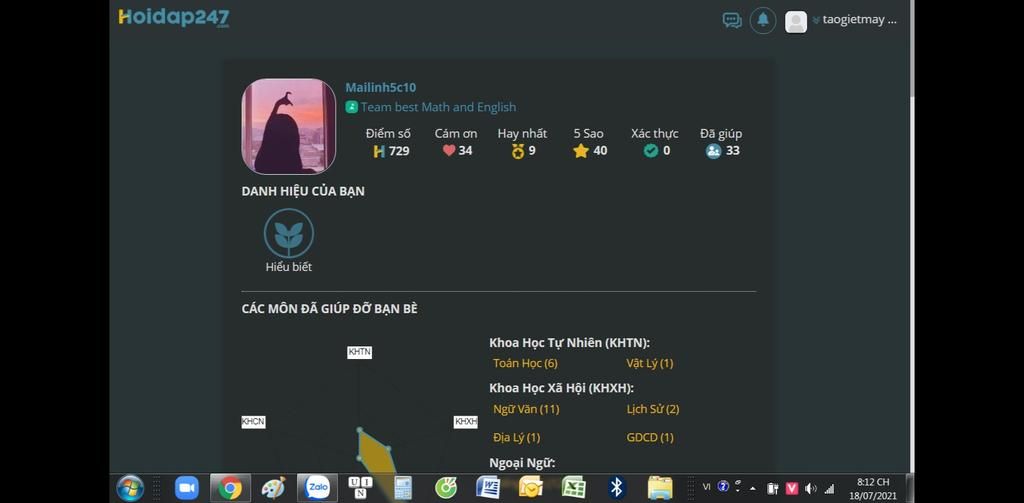The image size is (1024, 503).
Task: Open GDCD (1) subject link
Action: coord(650,438)
